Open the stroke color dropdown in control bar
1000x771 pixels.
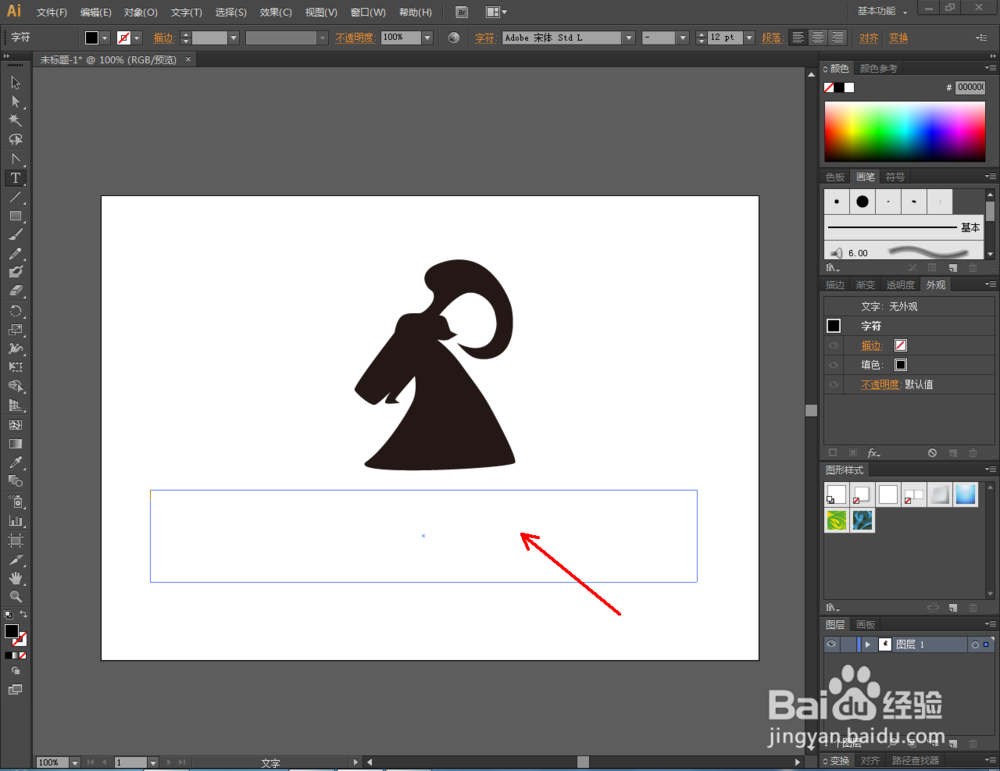pos(136,38)
